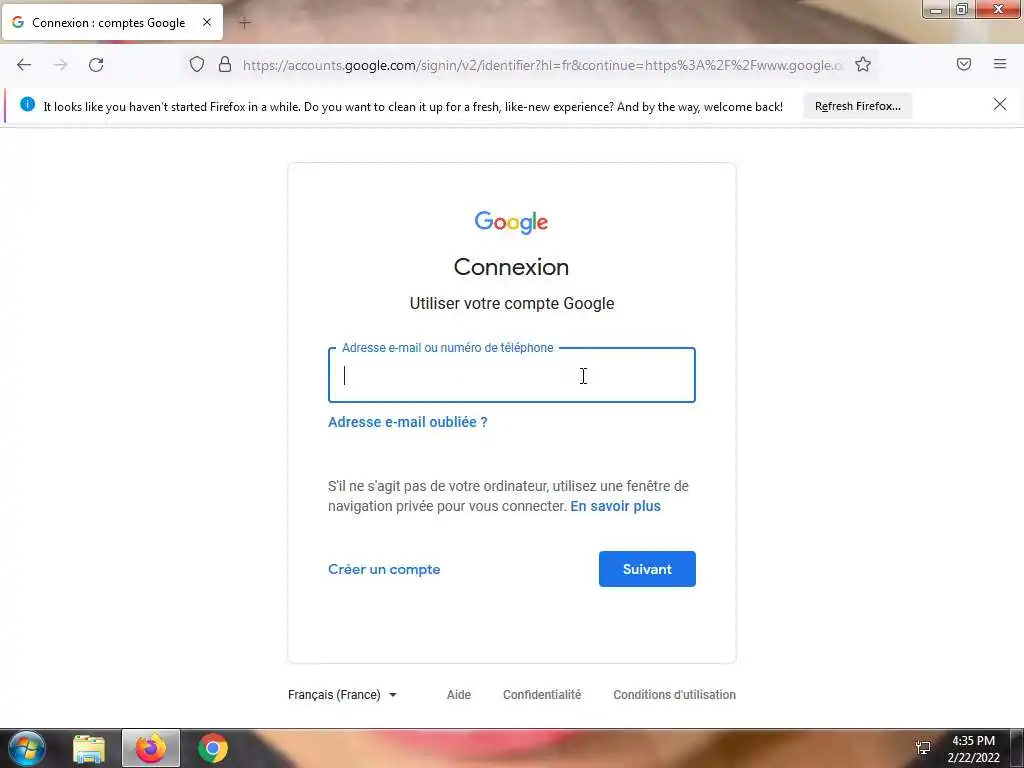Click the Refresh Firefox... button
Screen dimensions: 1024x768
tap(857, 106)
